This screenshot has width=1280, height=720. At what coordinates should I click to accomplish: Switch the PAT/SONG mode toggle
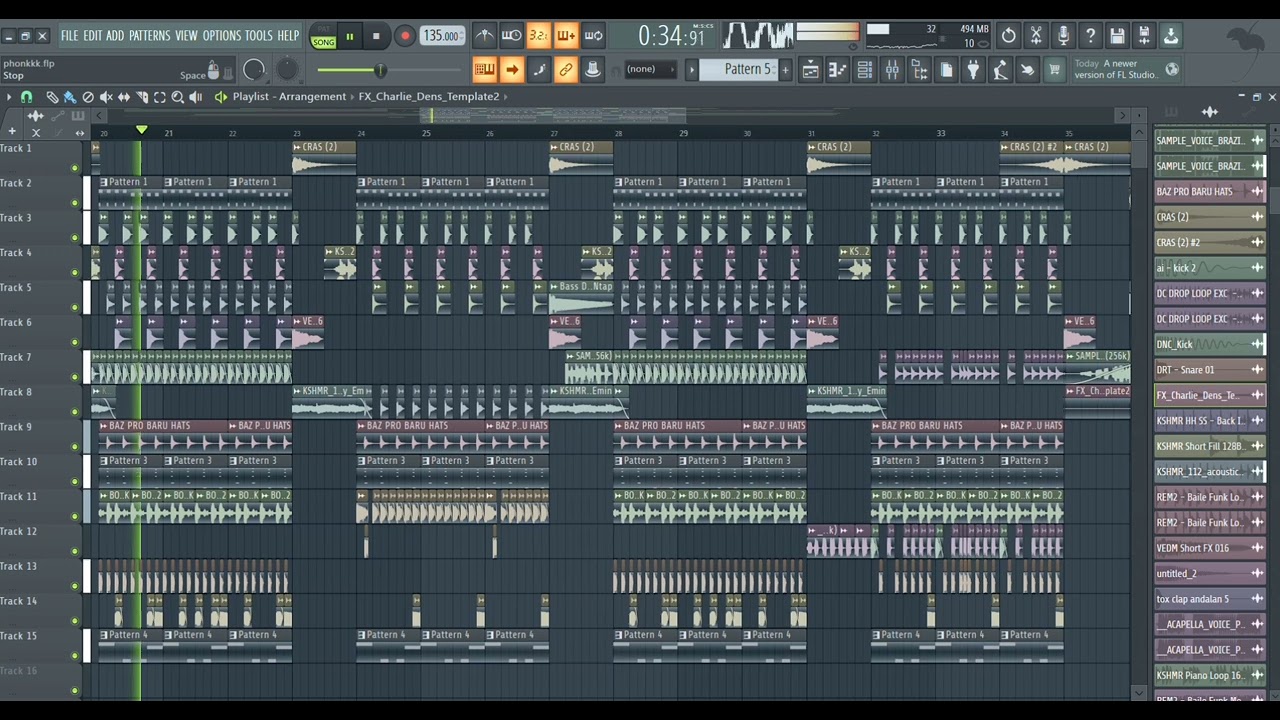pyautogui.click(x=323, y=37)
